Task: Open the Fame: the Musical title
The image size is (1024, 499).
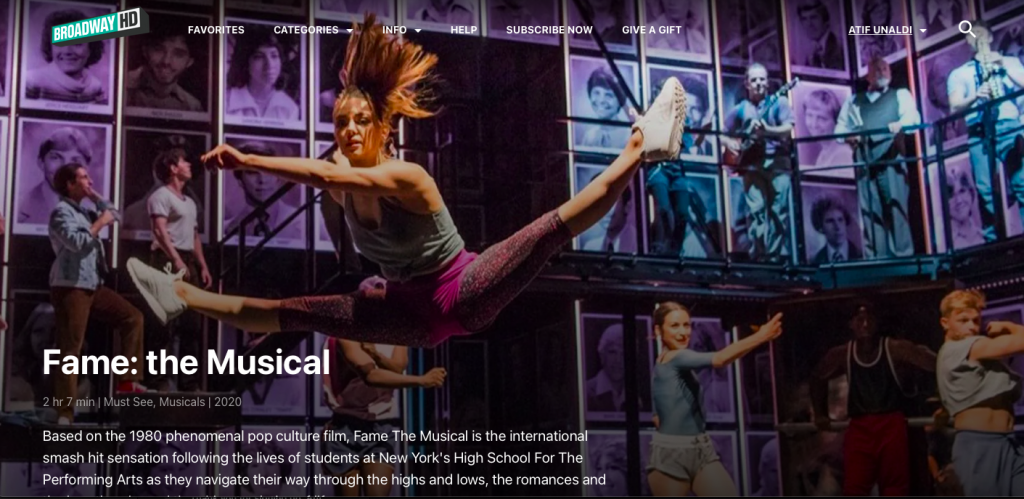Action: pyautogui.click(x=186, y=362)
